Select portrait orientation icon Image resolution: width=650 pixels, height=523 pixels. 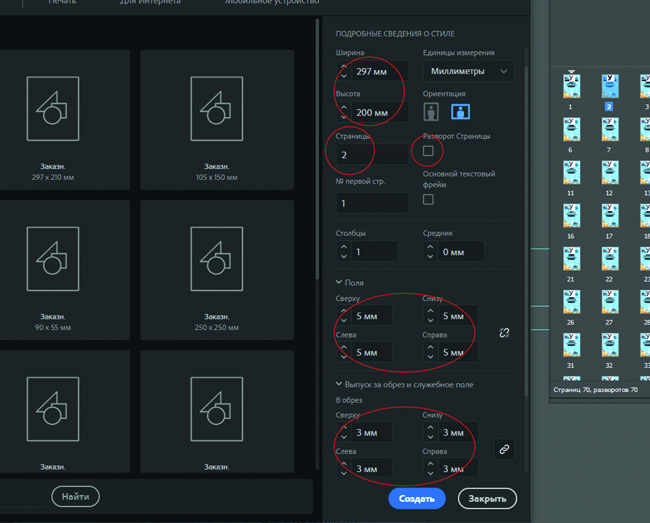pyautogui.click(x=432, y=112)
